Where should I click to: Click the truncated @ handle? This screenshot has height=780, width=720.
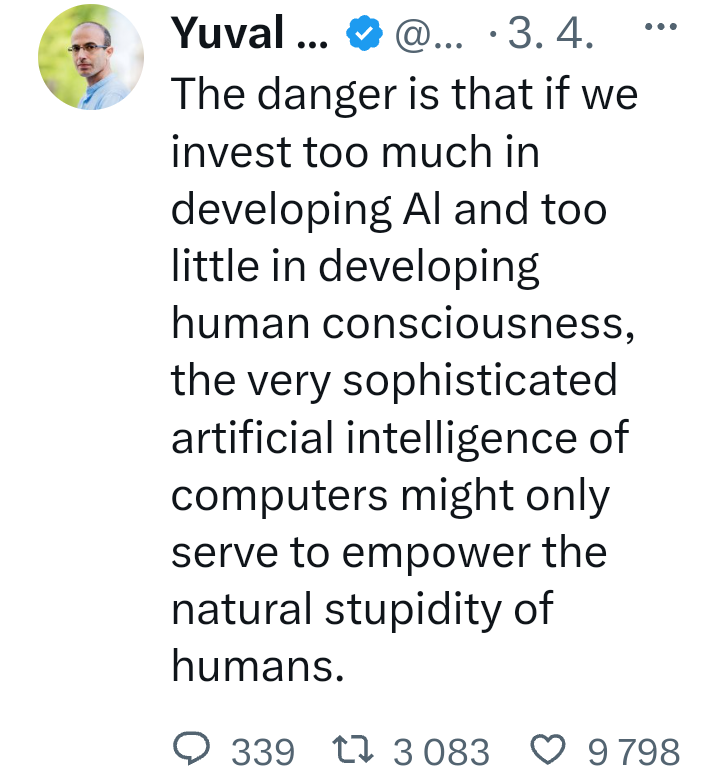(x=427, y=36)
